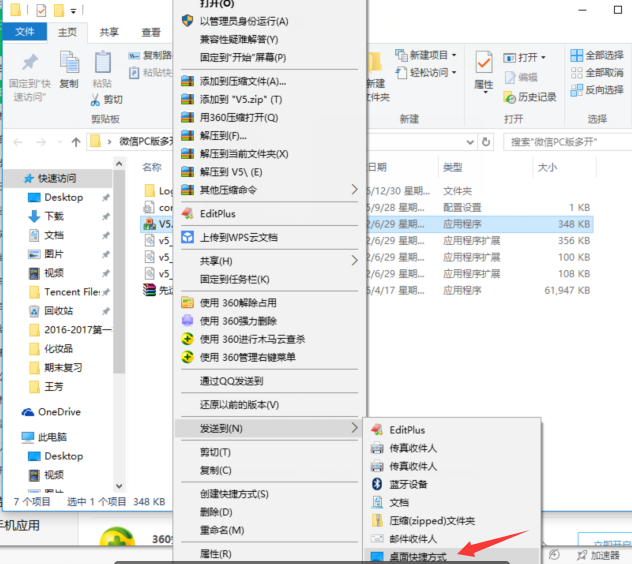Run as administrator from context menu
The image size is (632, 564).
click(244, 21)
